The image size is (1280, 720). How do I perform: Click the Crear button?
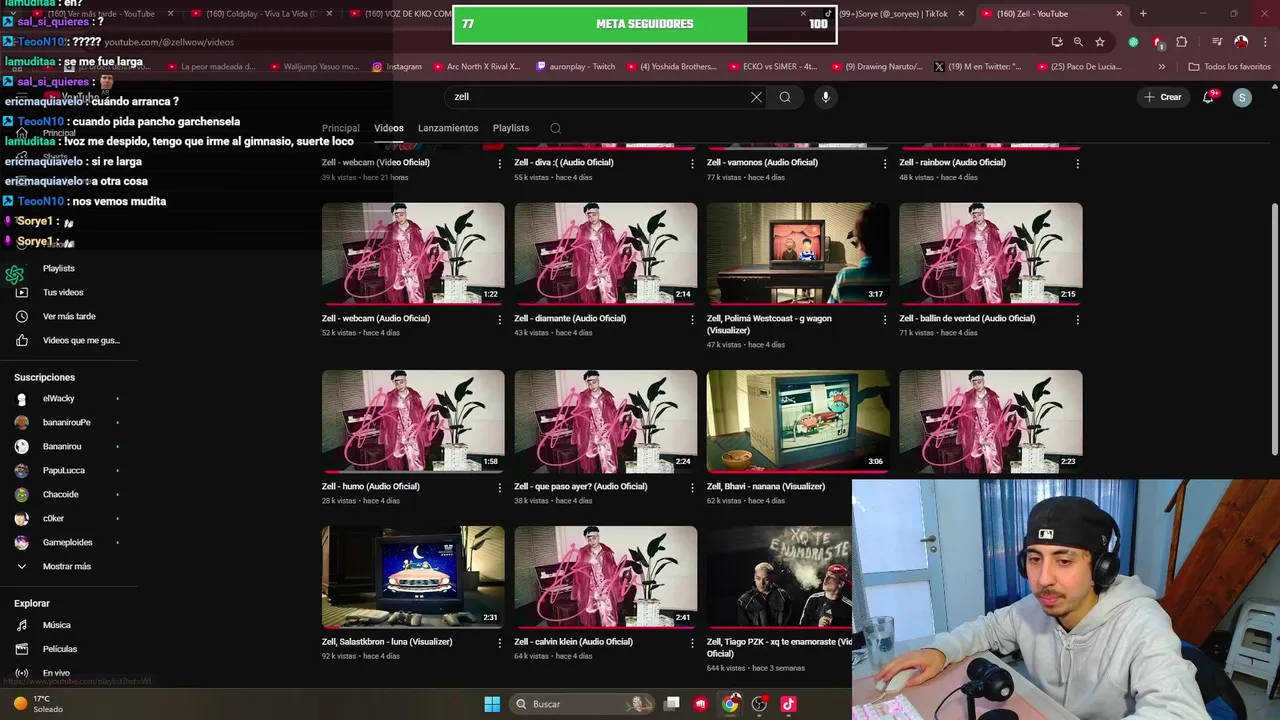pyautogui.click(x=1163, y=97)
